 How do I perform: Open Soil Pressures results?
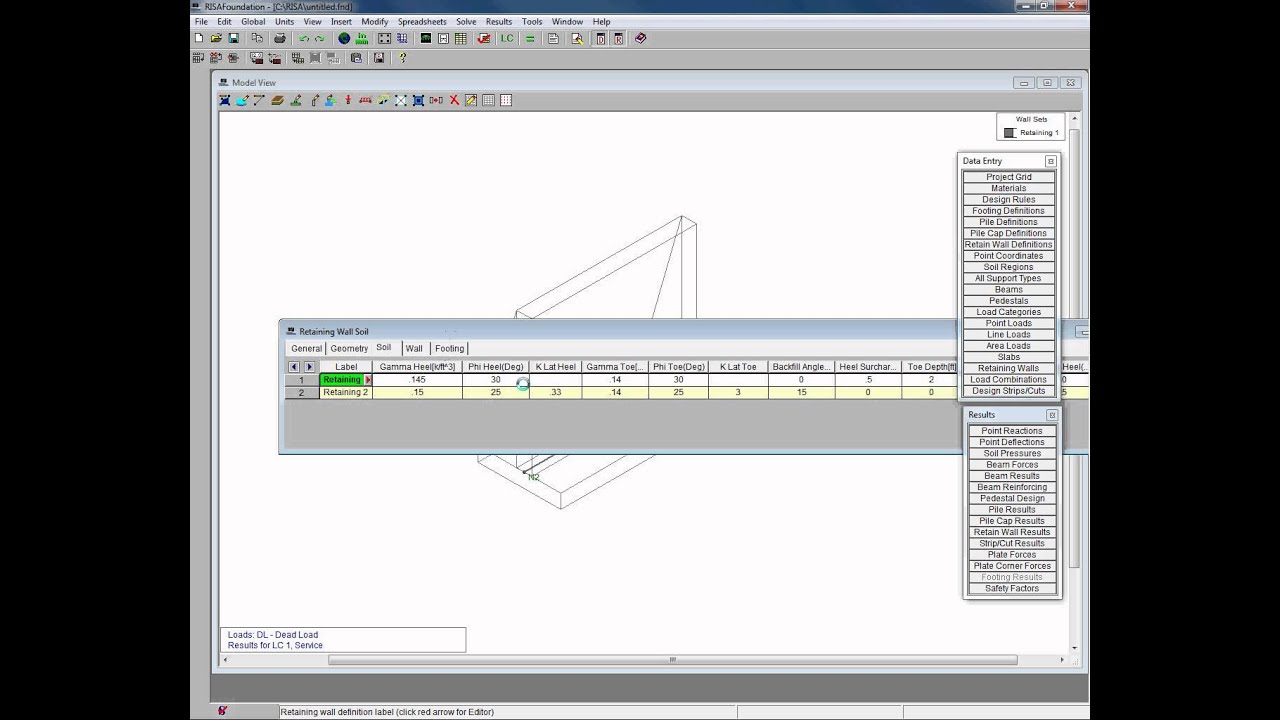(1012, 453)
